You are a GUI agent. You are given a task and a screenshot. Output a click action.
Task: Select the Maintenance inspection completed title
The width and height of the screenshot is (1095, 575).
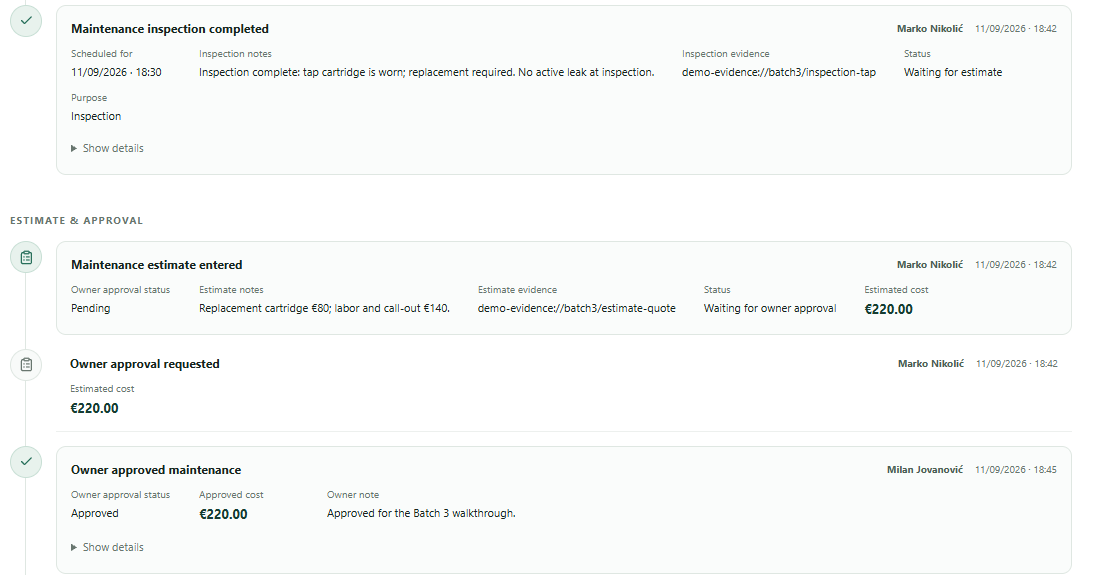(x=170, y=29)
